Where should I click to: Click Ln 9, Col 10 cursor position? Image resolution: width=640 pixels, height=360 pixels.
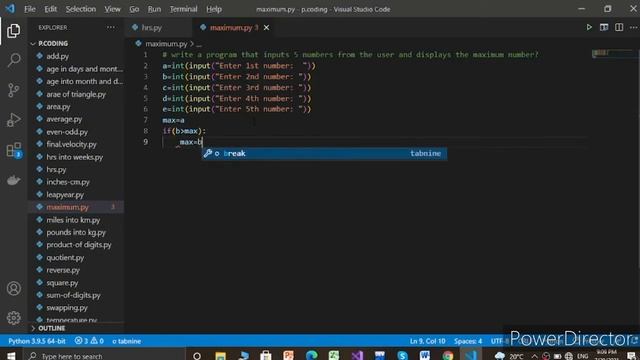click(427, 341)
